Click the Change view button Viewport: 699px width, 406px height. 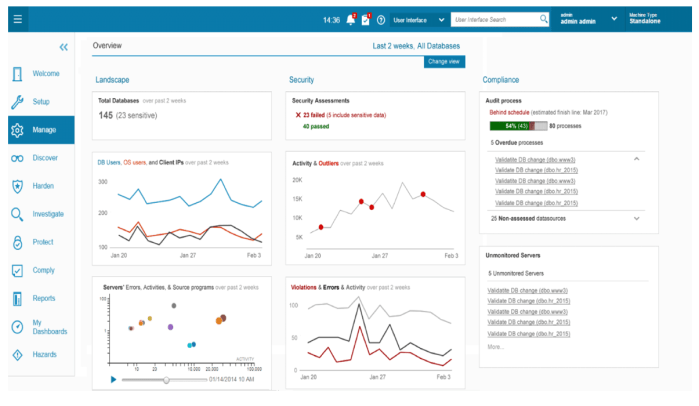coord(444,62)
